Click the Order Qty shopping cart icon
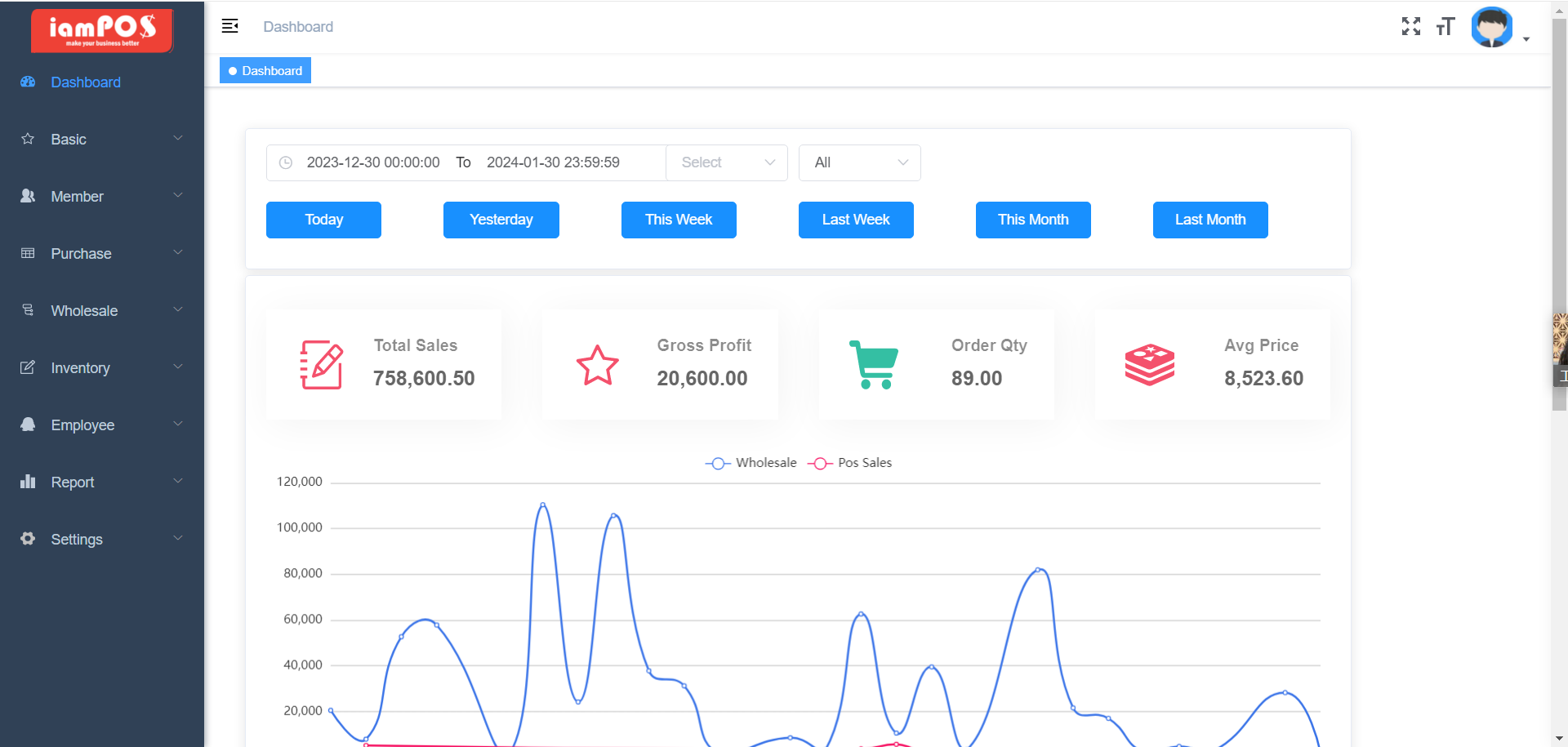 (x=874, y=365)
